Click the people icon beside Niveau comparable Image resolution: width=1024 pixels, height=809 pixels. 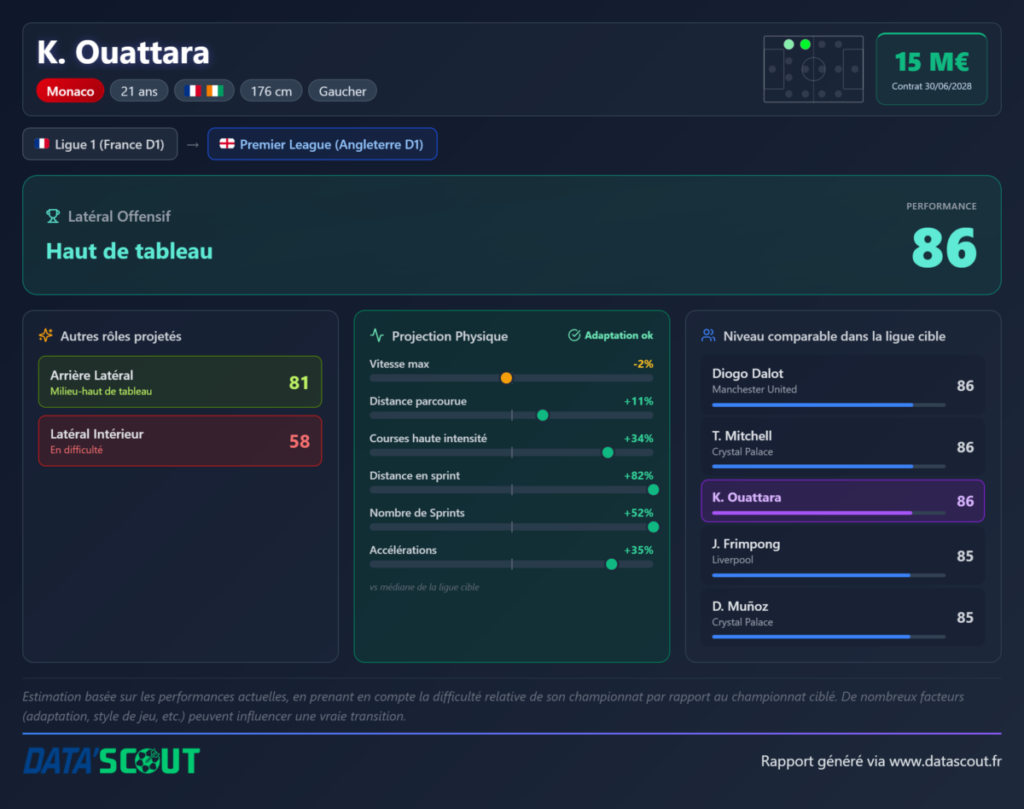point(708,336)
